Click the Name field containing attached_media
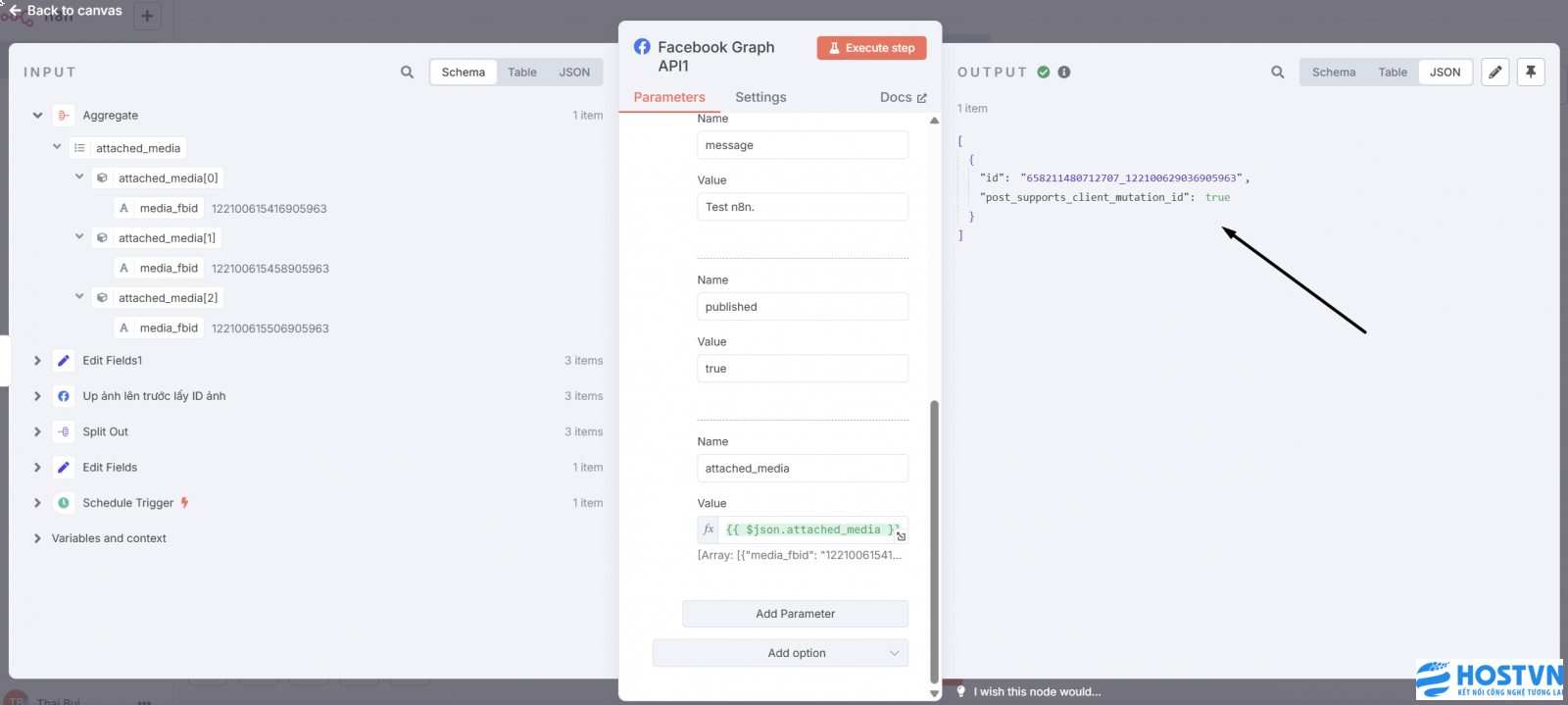 [x=803, y=469]
